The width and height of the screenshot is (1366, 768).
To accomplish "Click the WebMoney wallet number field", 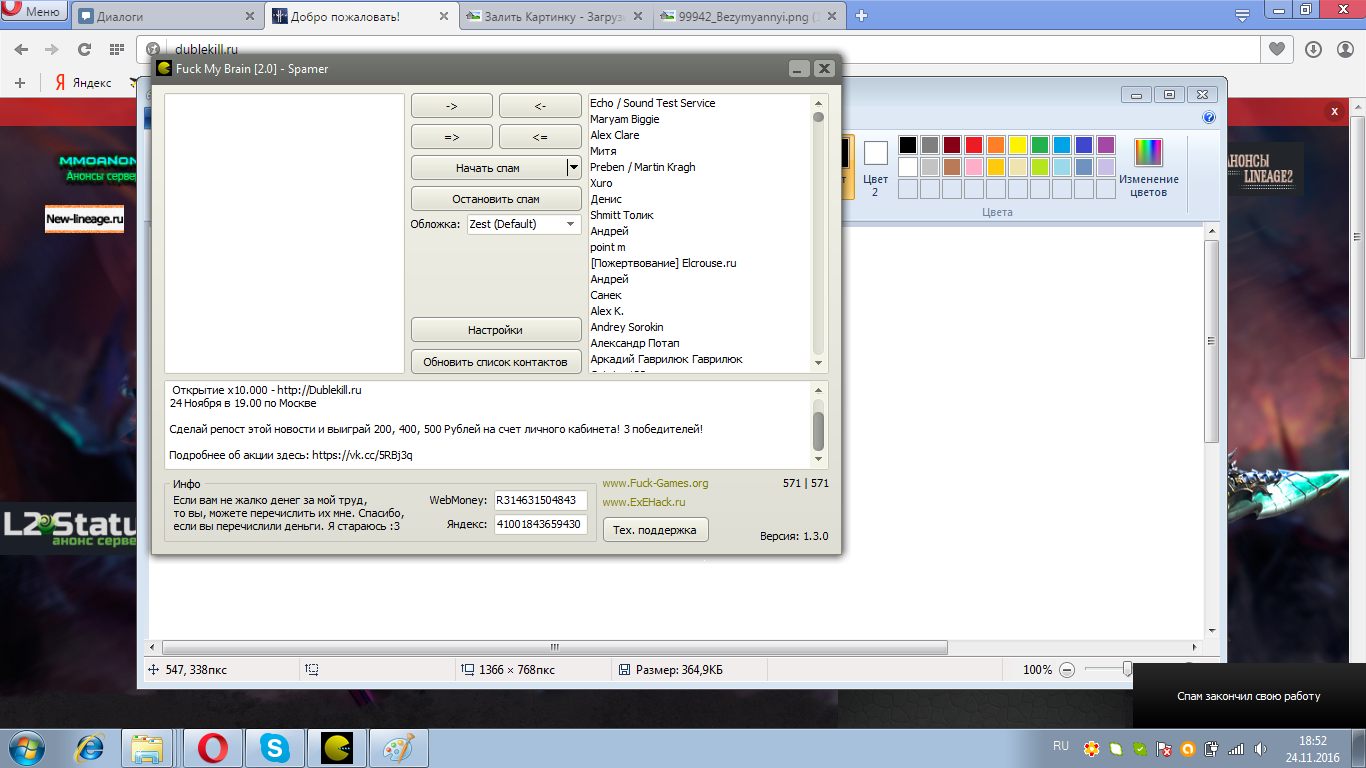I will click(541, 500).
